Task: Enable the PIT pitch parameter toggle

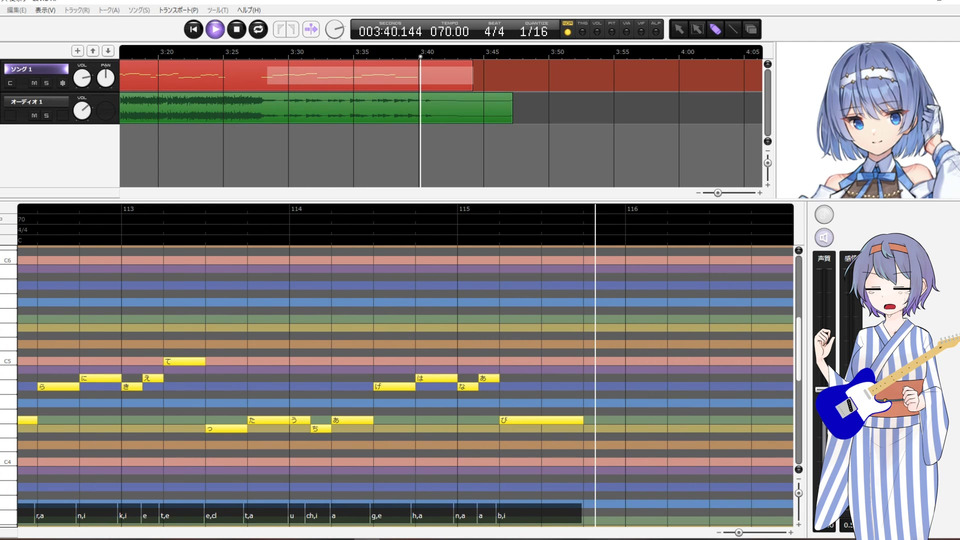Action: tap(612, 29)
